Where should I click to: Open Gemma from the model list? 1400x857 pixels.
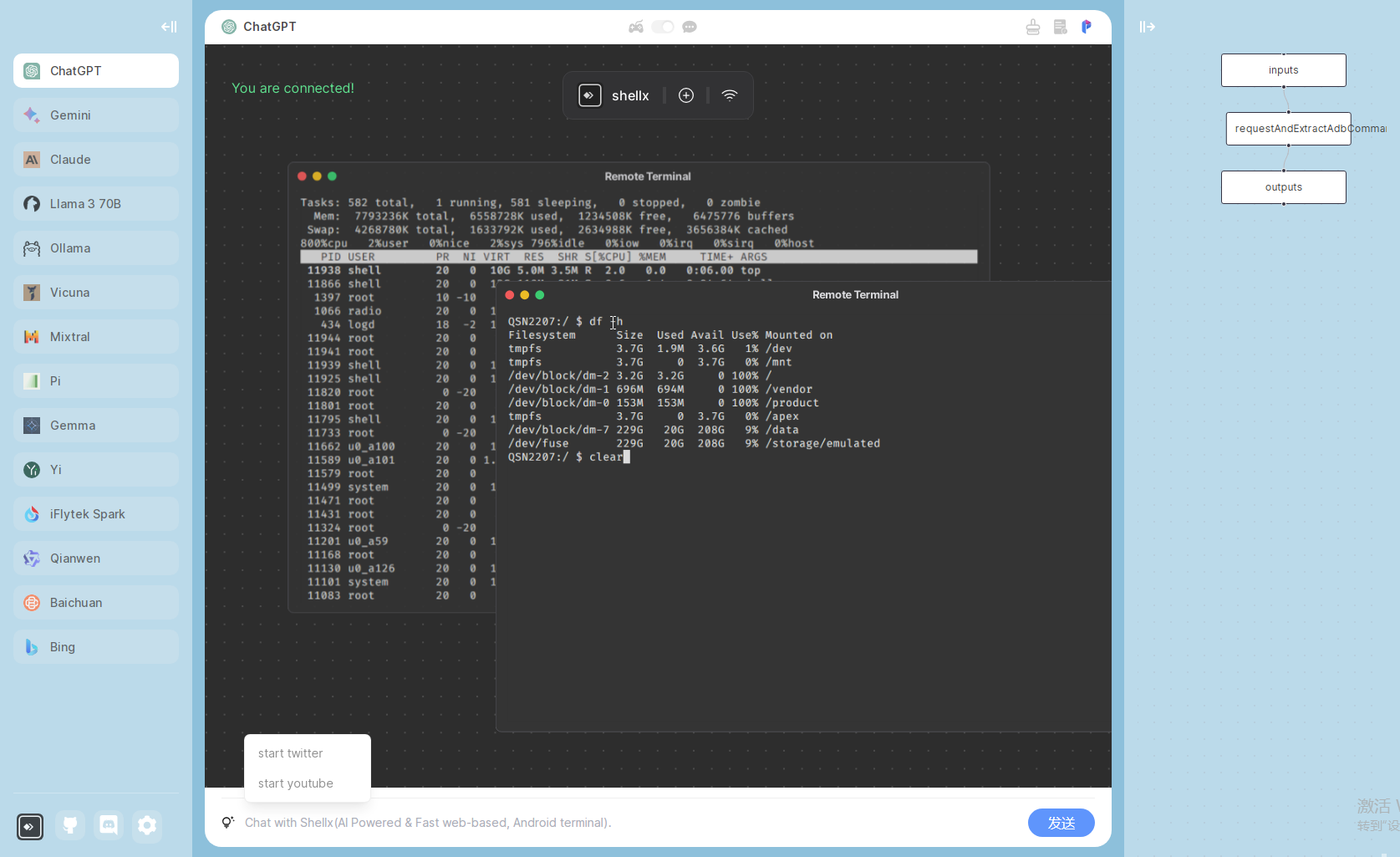tap(96, 426)
